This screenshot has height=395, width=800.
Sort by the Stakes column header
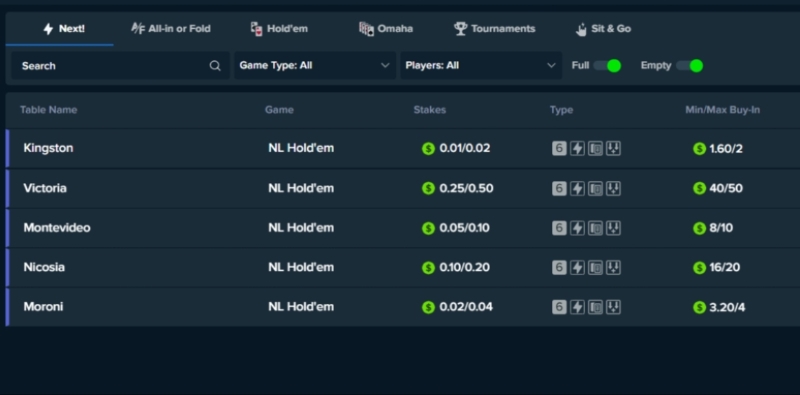pos(430,110)
